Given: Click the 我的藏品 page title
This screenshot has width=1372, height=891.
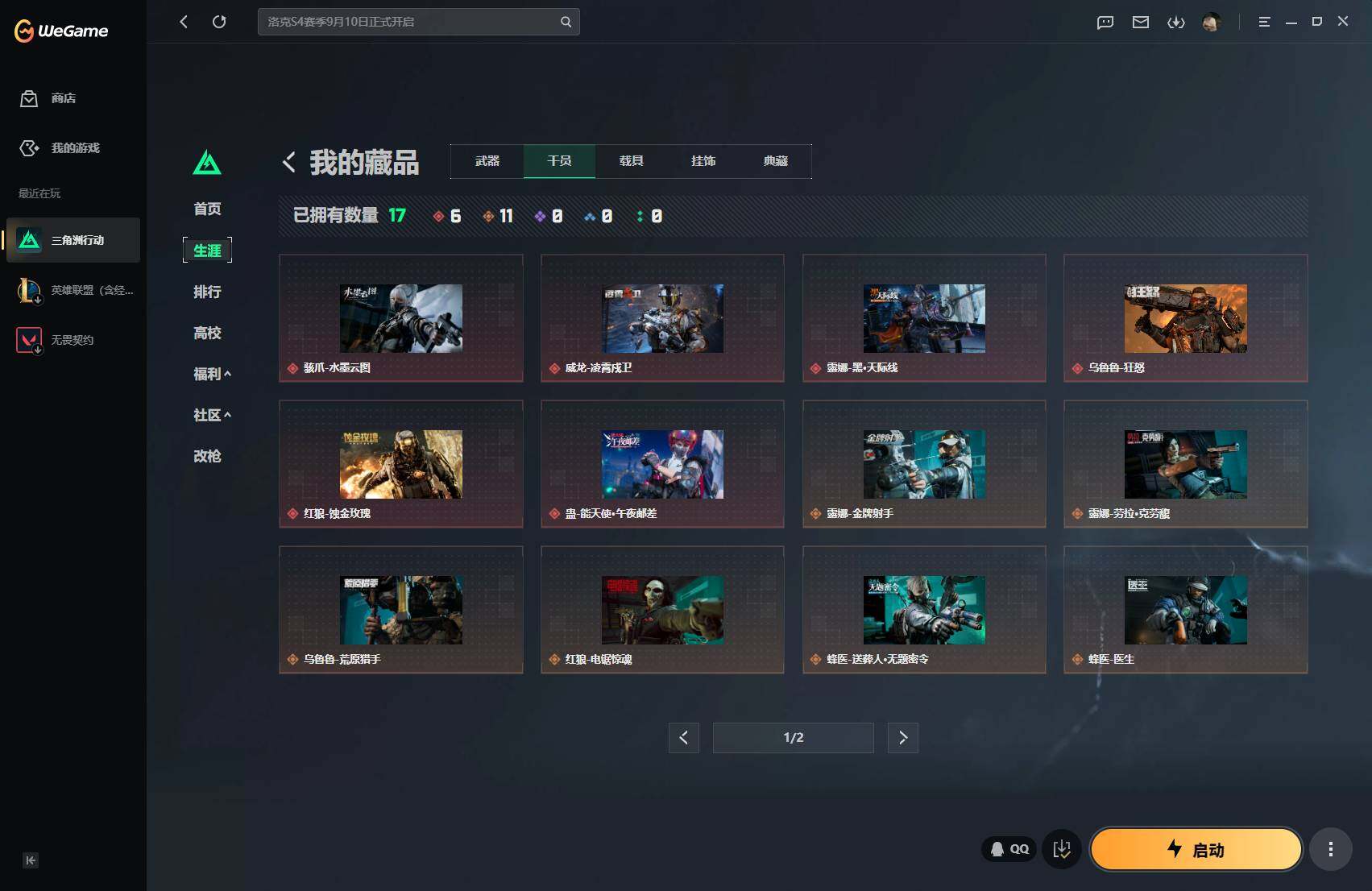Looking at the screenshot, I should coord(364,162).
